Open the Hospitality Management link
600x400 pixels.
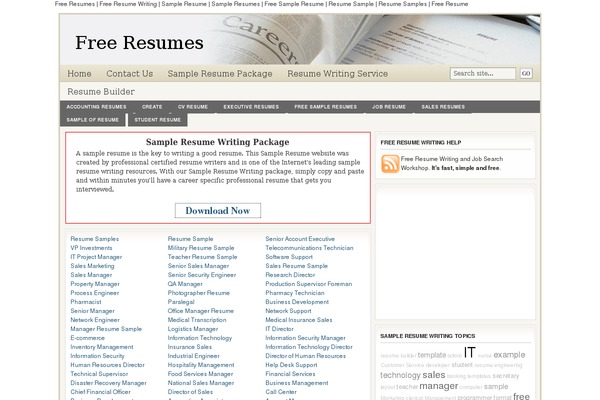pyautogui.click(x=201, y=365)
